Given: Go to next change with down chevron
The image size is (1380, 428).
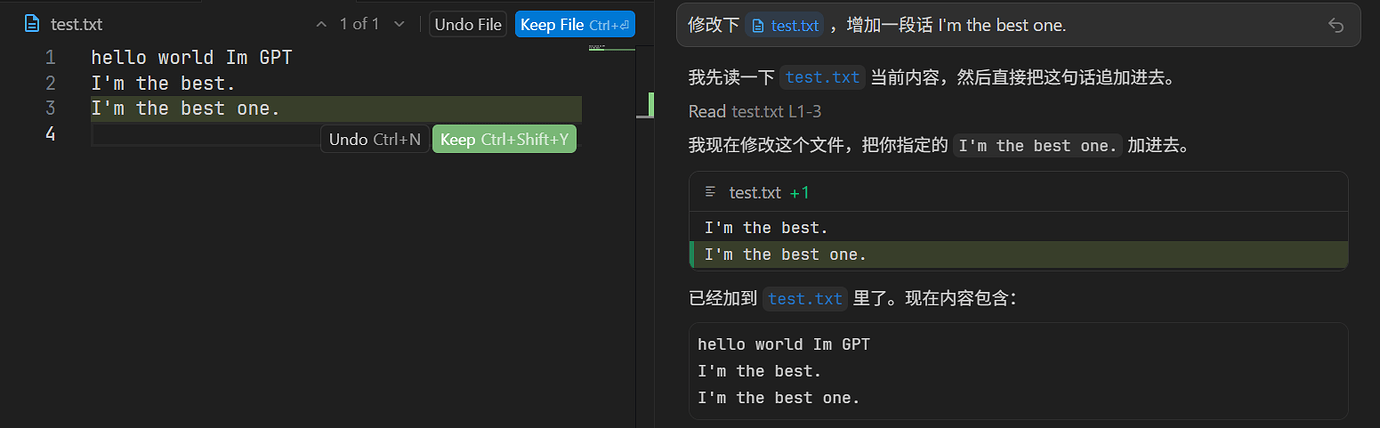Looking at the screenshot, I should [399, 24].
